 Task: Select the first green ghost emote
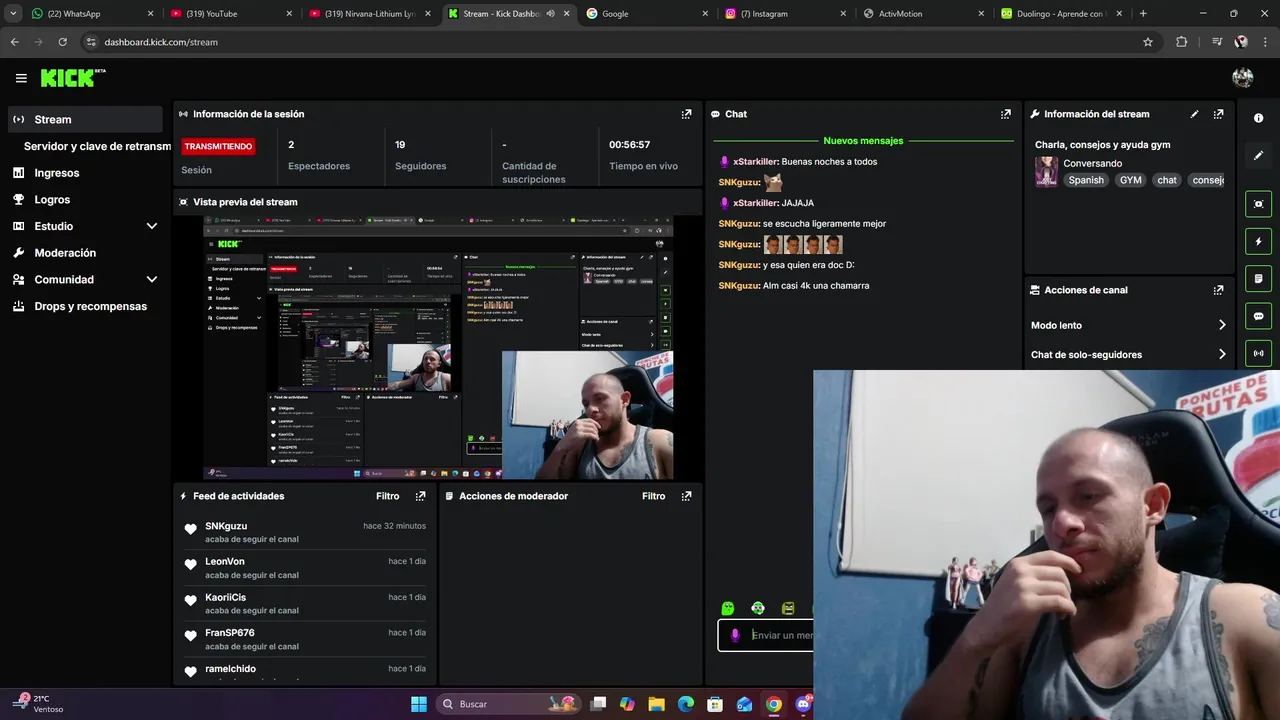click(728, 608)
